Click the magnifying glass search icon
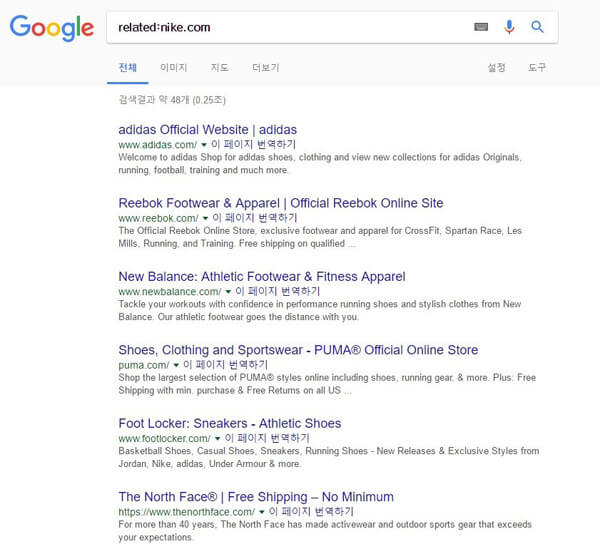 point(537,27)
